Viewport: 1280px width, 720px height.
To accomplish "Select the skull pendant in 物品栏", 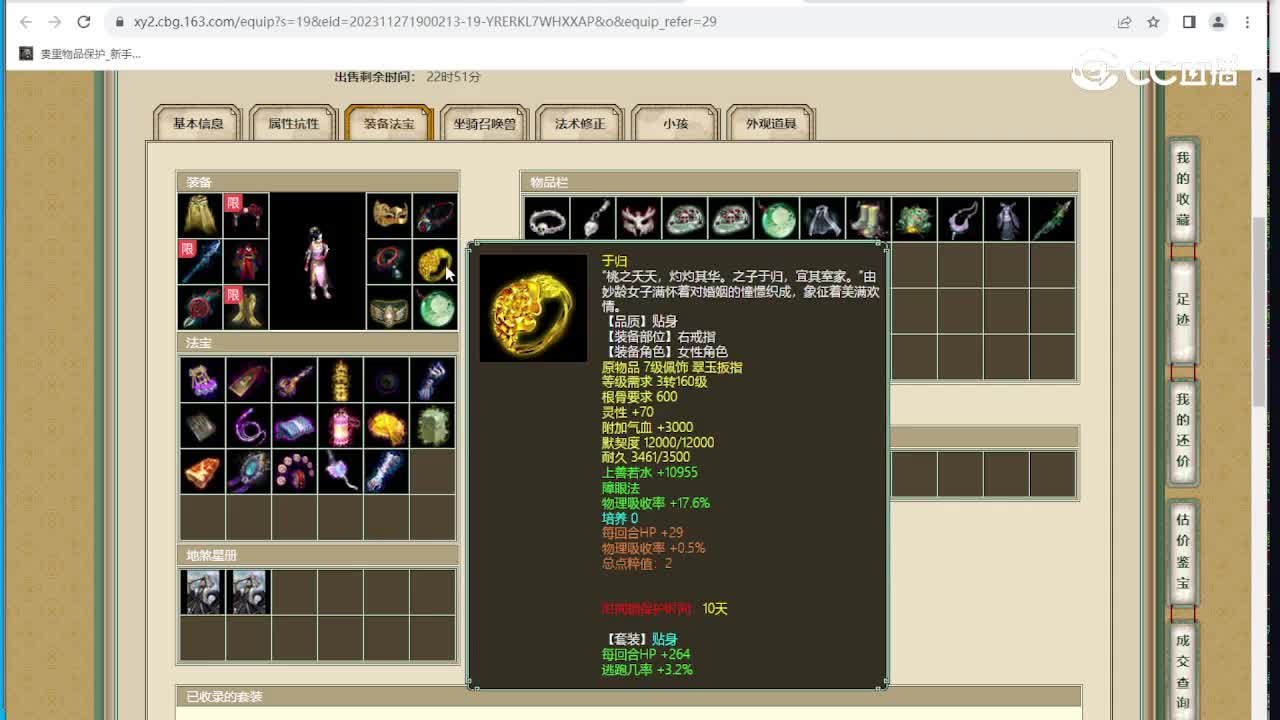I will click(593, 219).
